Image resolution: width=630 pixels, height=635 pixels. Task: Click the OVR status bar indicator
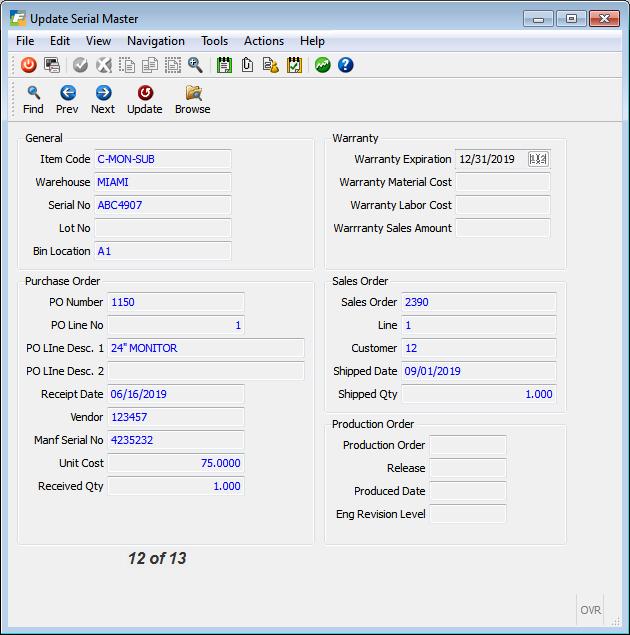pyautogui.click(x=590, y=610)
